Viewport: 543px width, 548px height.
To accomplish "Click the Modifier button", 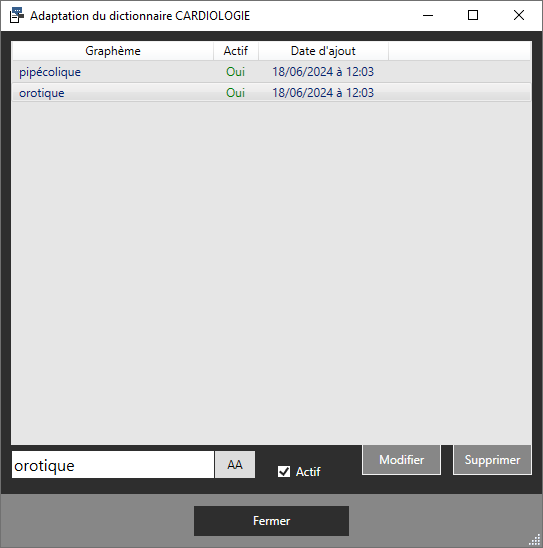I will [x=401, y=460].
